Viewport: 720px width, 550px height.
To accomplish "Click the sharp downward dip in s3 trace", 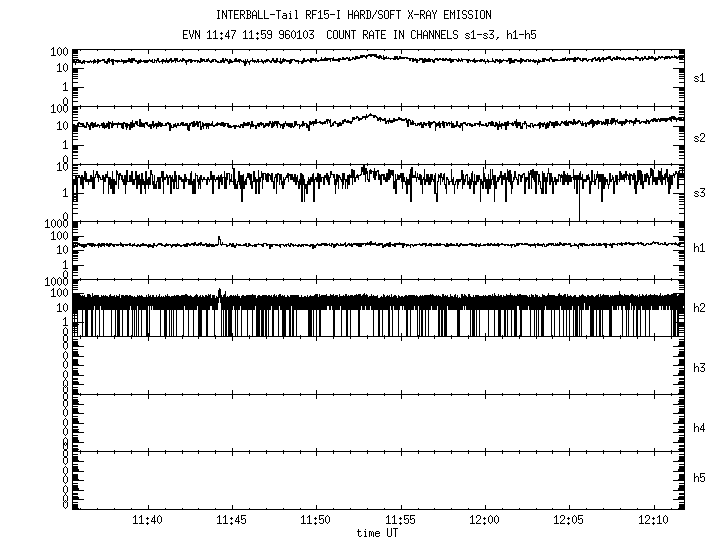I will pos(579,210).
